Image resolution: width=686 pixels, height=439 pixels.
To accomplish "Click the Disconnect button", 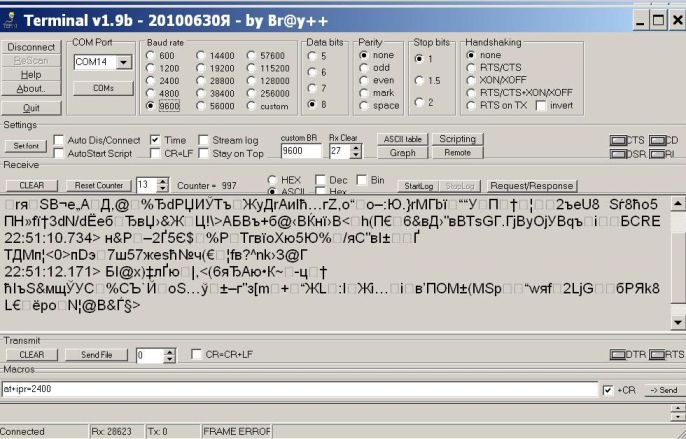I will tap(31, 47).
